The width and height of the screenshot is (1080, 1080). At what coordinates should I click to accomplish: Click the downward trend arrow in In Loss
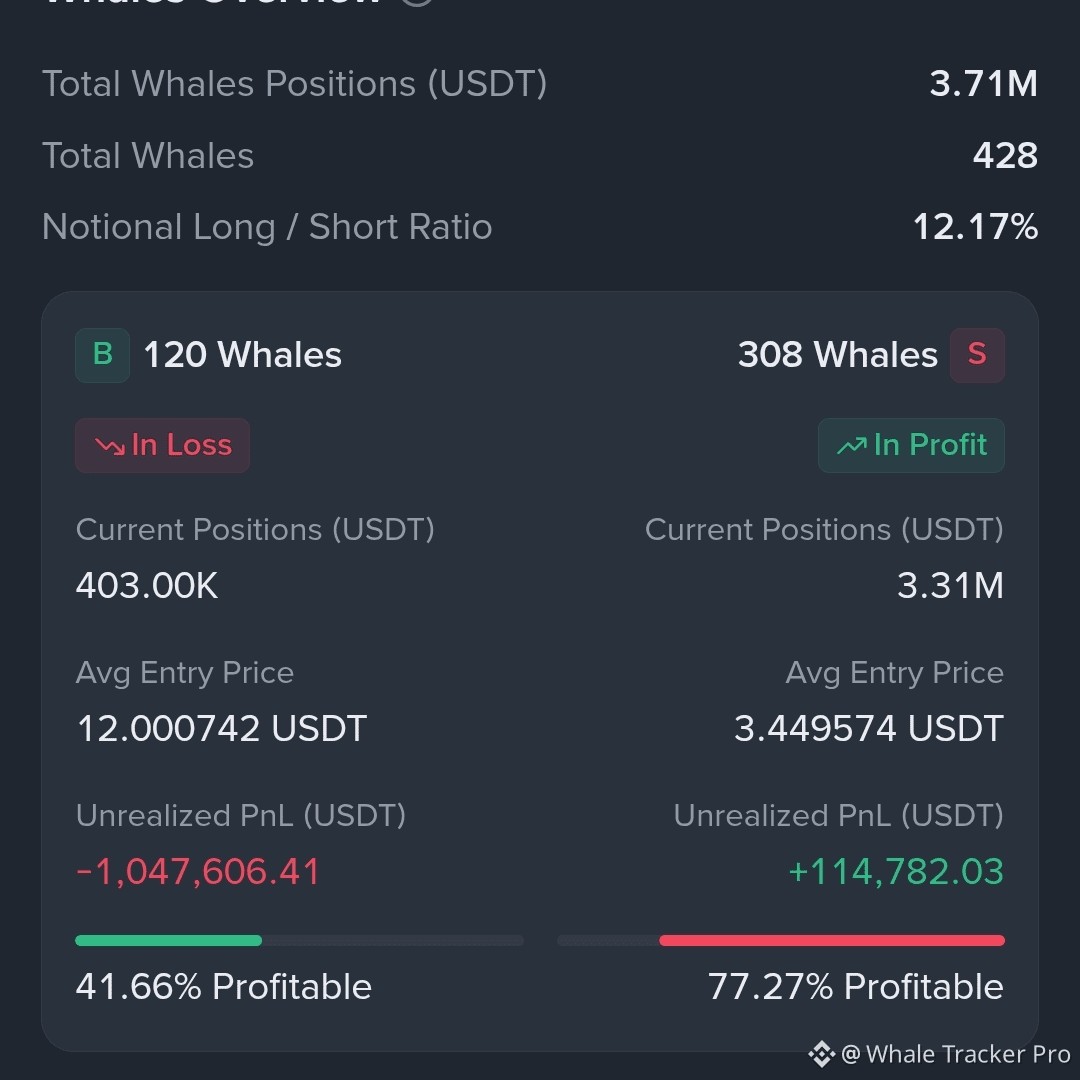point(110,446)
